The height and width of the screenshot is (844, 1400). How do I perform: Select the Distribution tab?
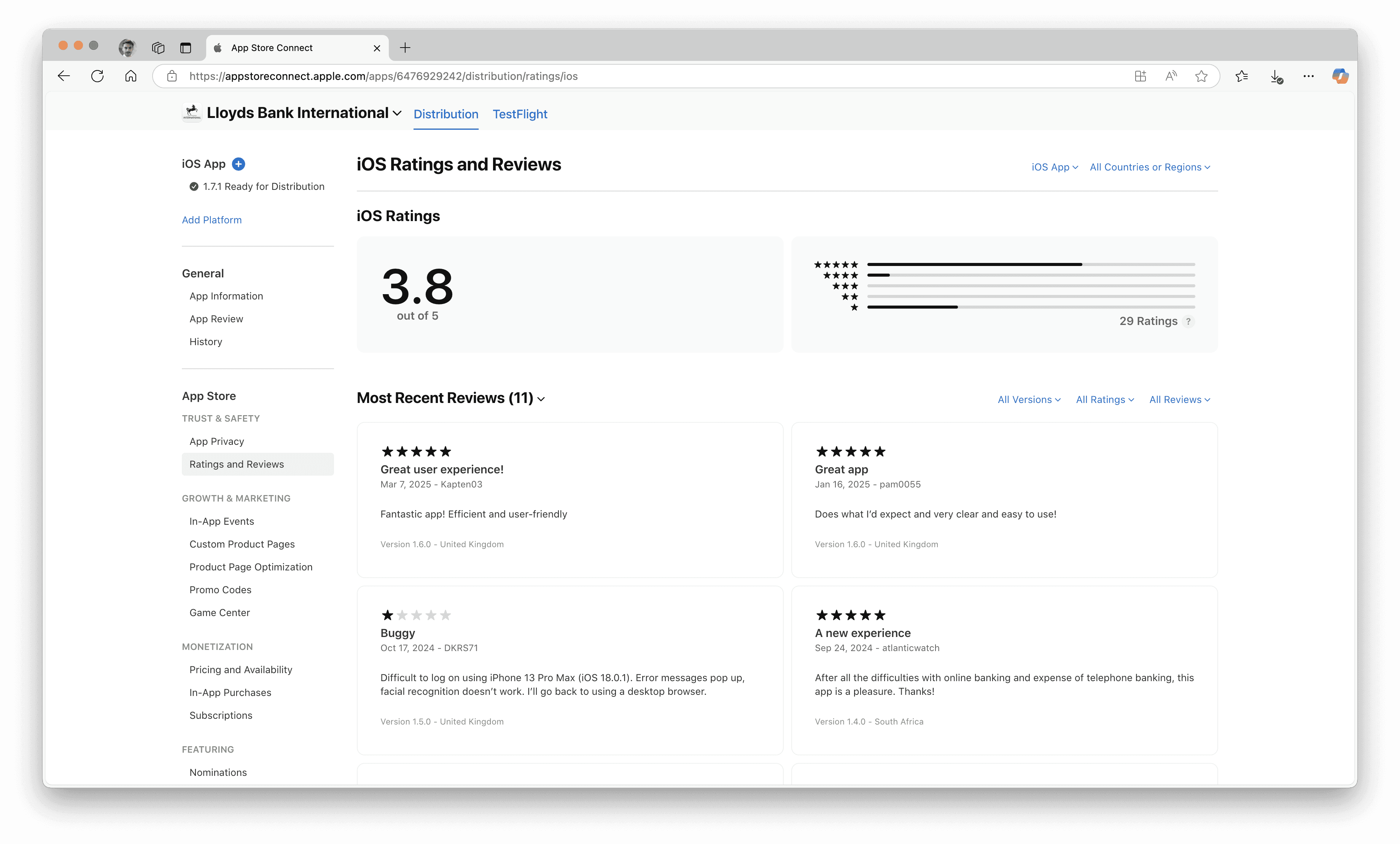pyautogui.click(x=445, y=114)
